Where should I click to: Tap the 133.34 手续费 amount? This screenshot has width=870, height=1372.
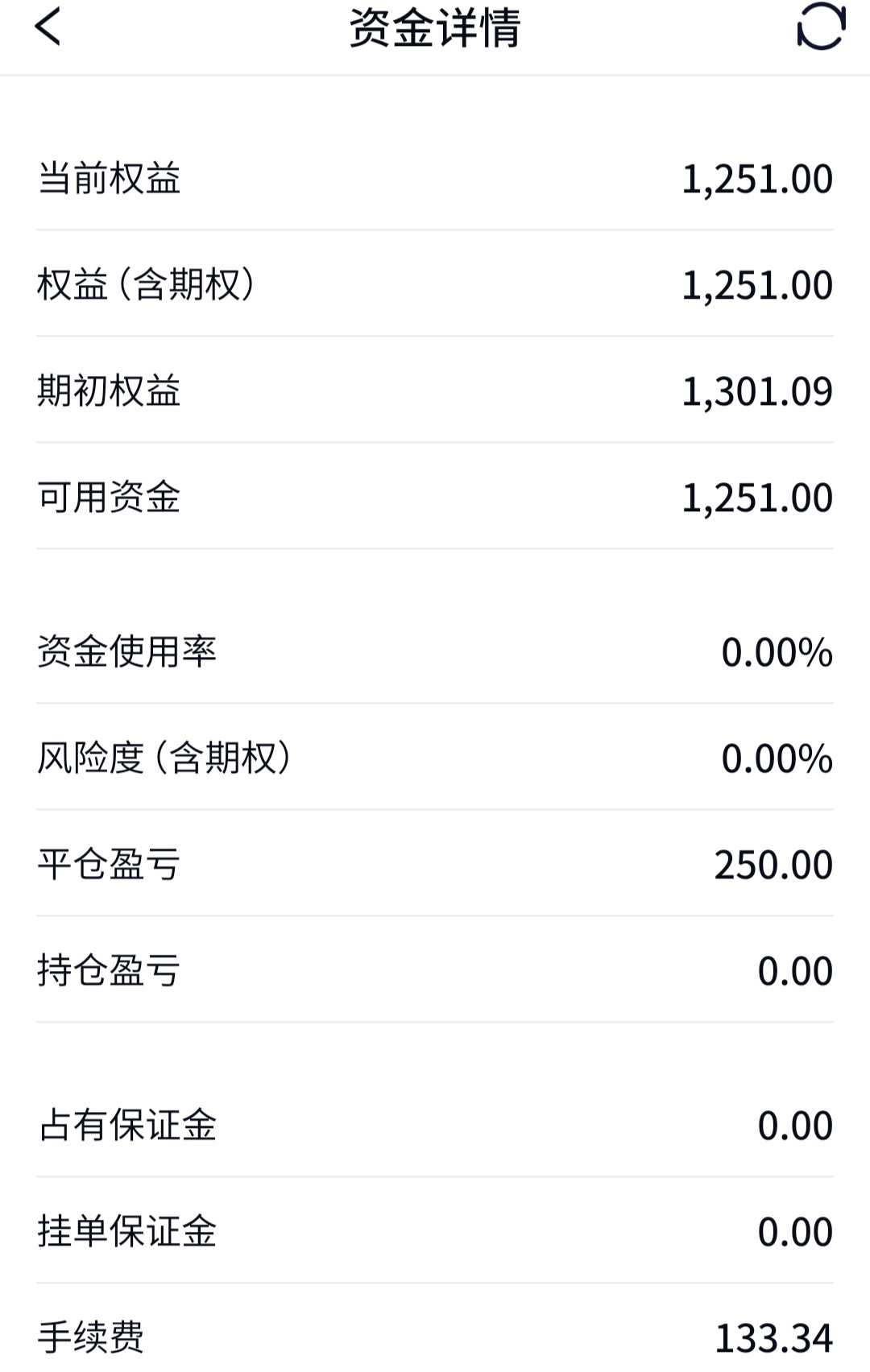click(x=774, y=1338)
